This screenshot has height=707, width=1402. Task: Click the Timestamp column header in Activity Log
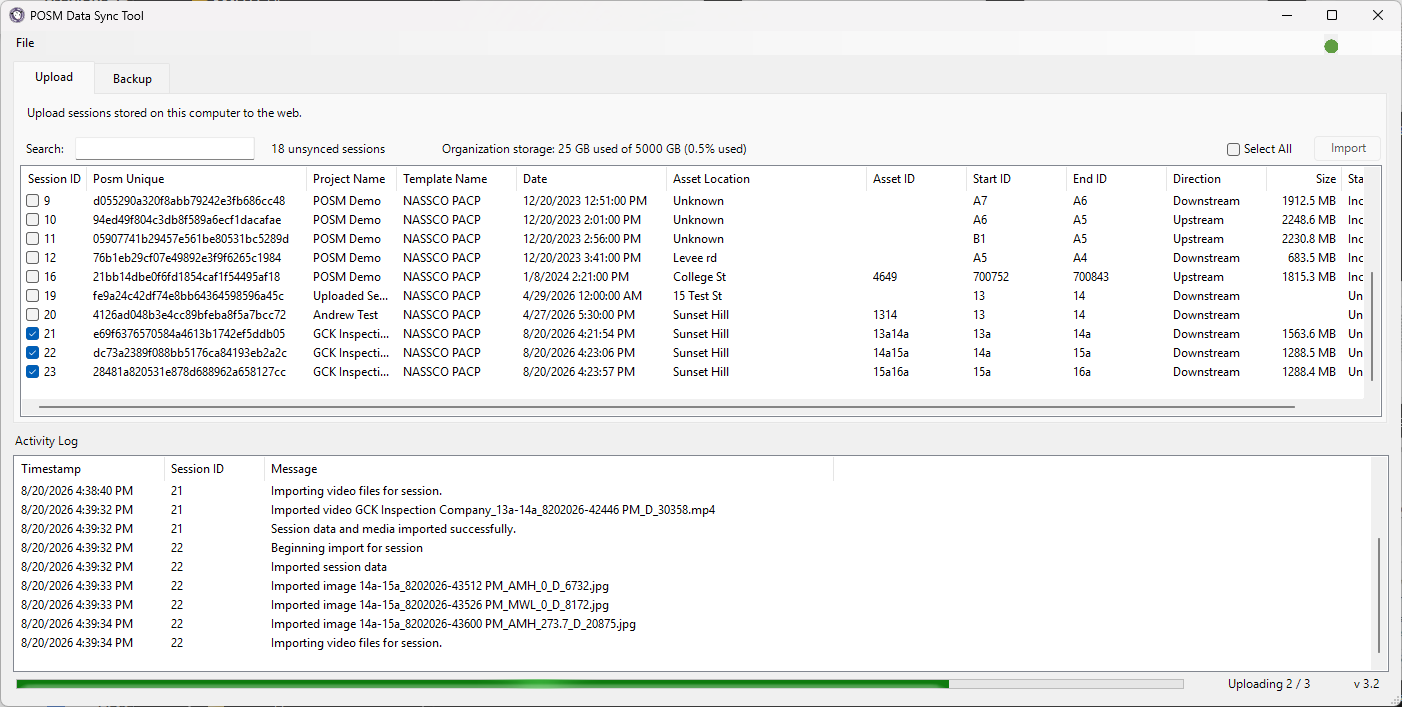(x=89, y=469)
